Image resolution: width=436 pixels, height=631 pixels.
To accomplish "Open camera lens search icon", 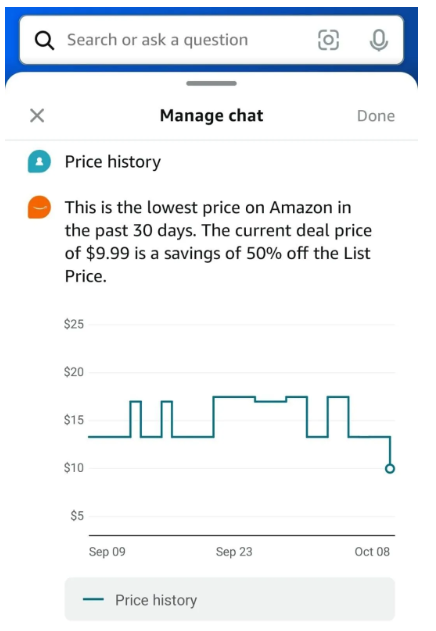I will tap(329, 40).
